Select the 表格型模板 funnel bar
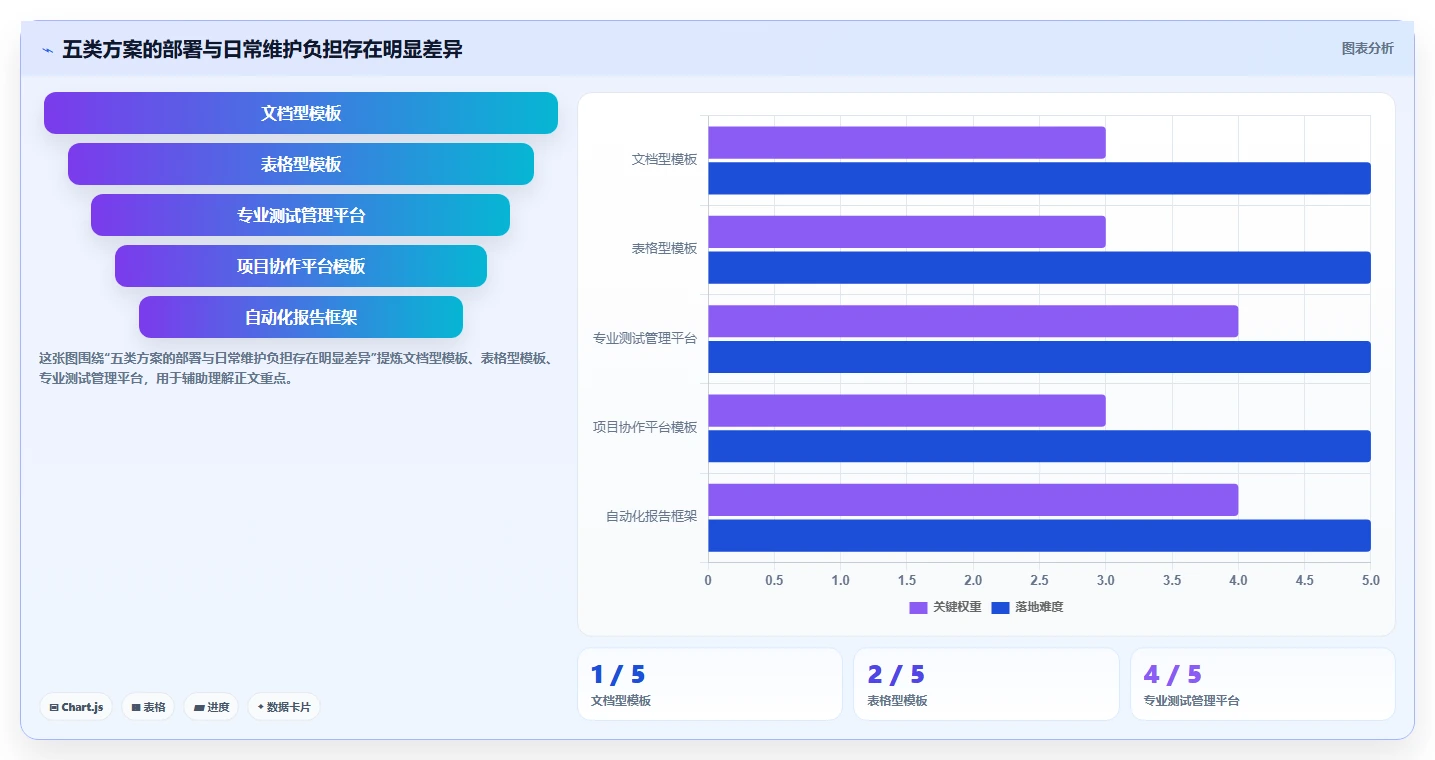Screen dimensions: 1435x760 pyautogui.click(x=301, y=164)
